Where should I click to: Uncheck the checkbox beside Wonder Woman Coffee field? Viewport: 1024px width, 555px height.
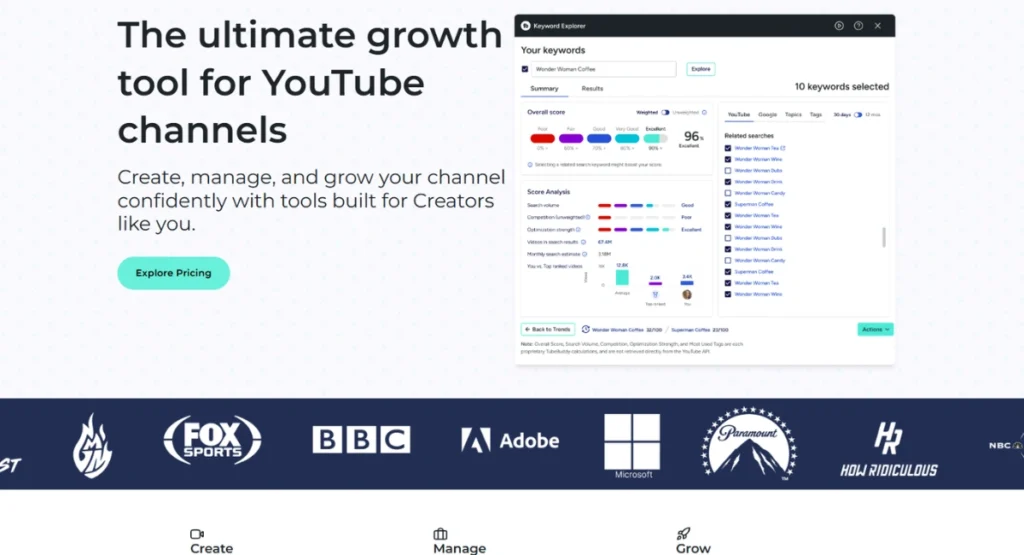[x=524, y=69]
